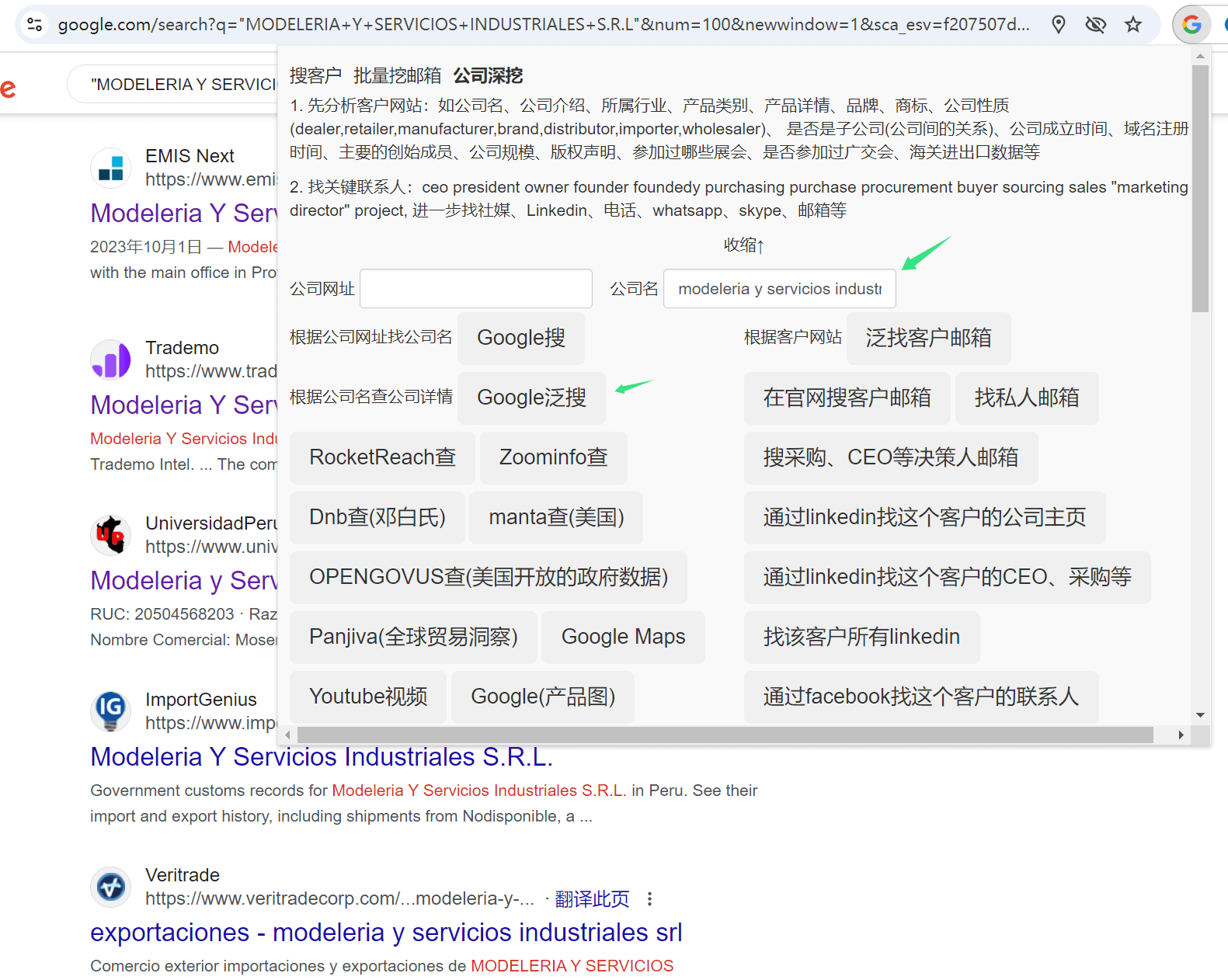Open the EMIS Next Modeleria result title
Viewport: 1228px width, 980px height.
(x=184, y=214)
